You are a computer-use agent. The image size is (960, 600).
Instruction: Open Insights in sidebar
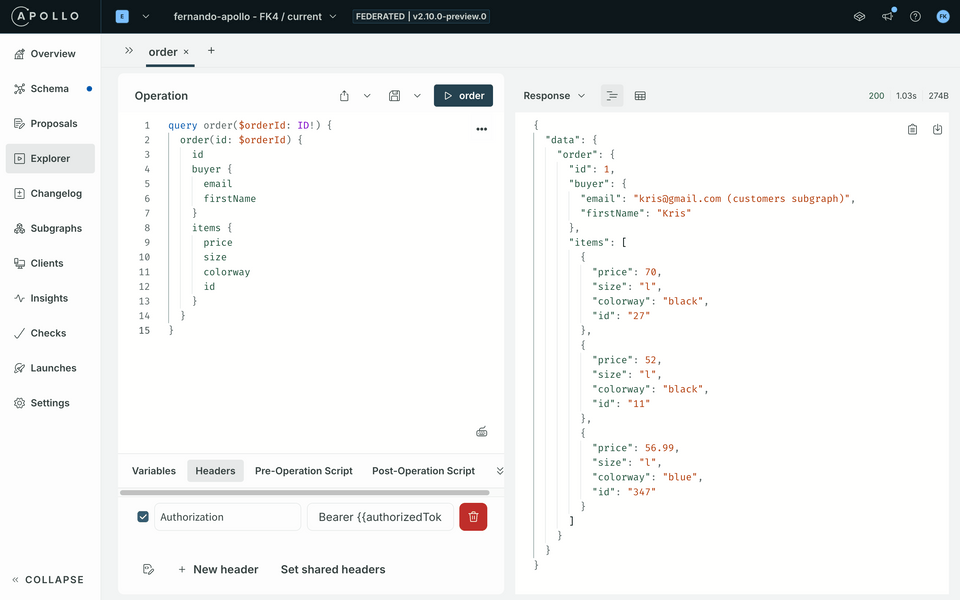[50, 298]
